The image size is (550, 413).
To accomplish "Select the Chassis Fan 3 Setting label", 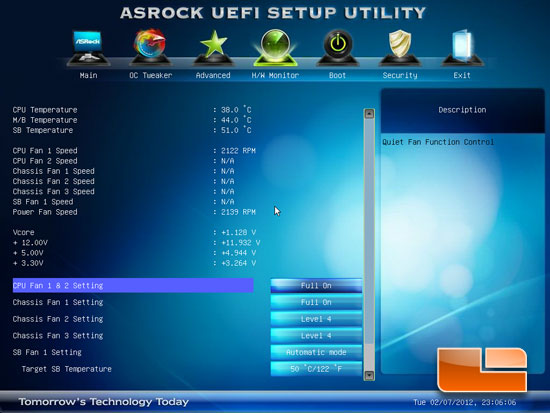I will tap(58, 336).
